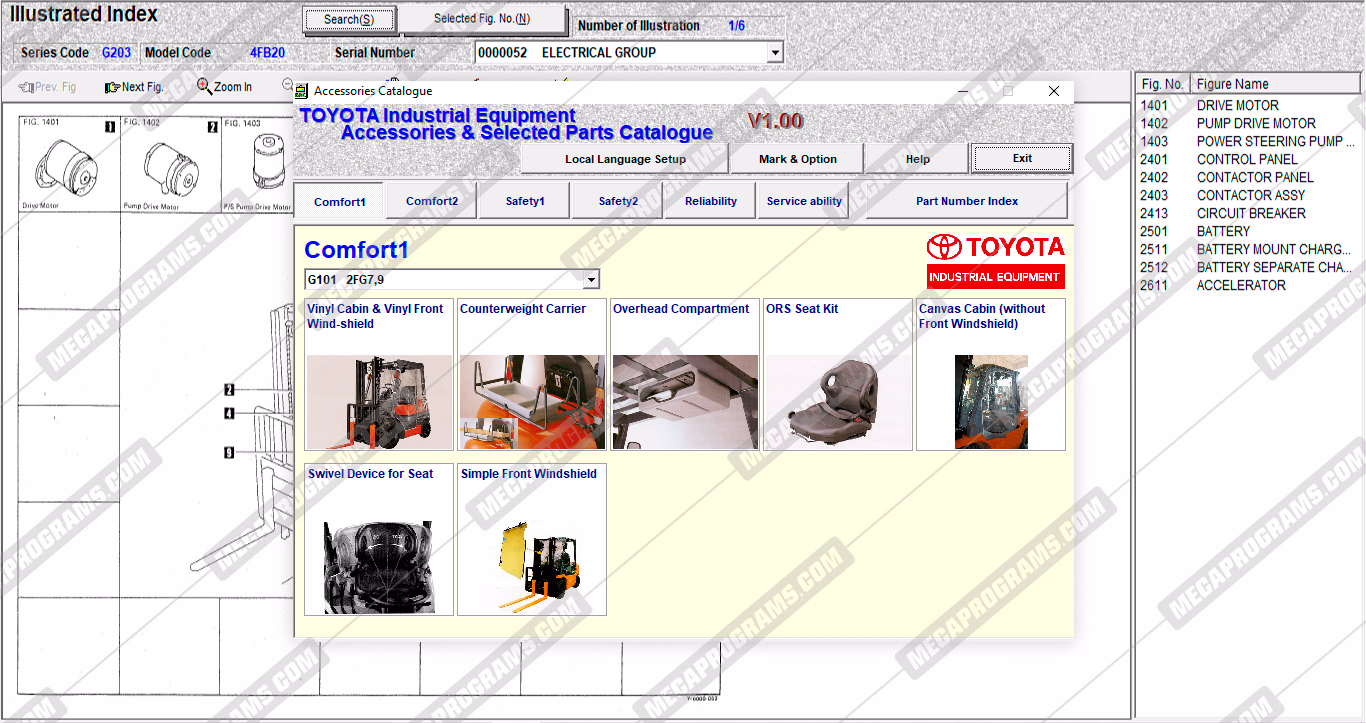The width and height of the screenshot is (1366, 723).
Task: Expand the ELECTRICAL GROUP dropdown
Action: (774, 53)
